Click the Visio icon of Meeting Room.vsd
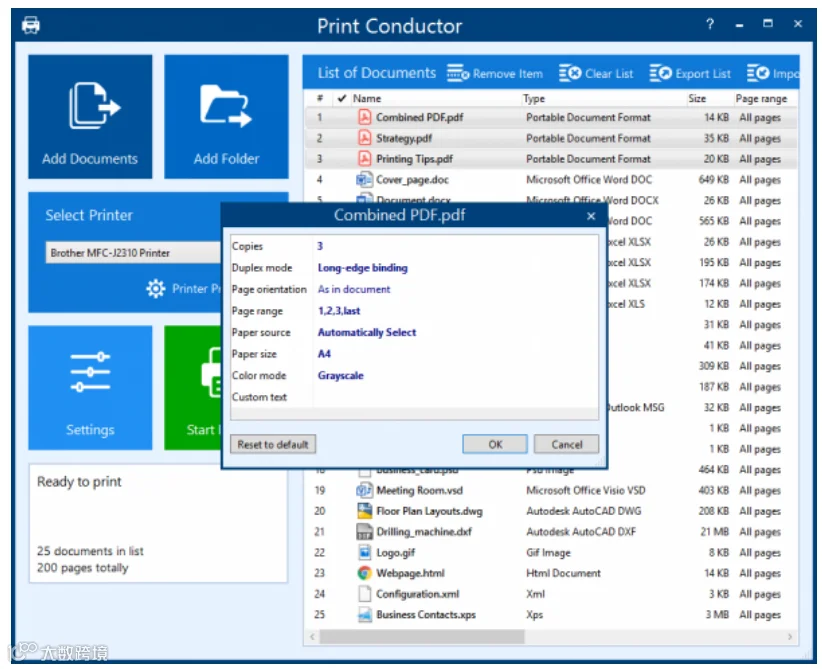The height and width of the screenshot is (669, 822). pyautogui.click(x=364, y=490)
